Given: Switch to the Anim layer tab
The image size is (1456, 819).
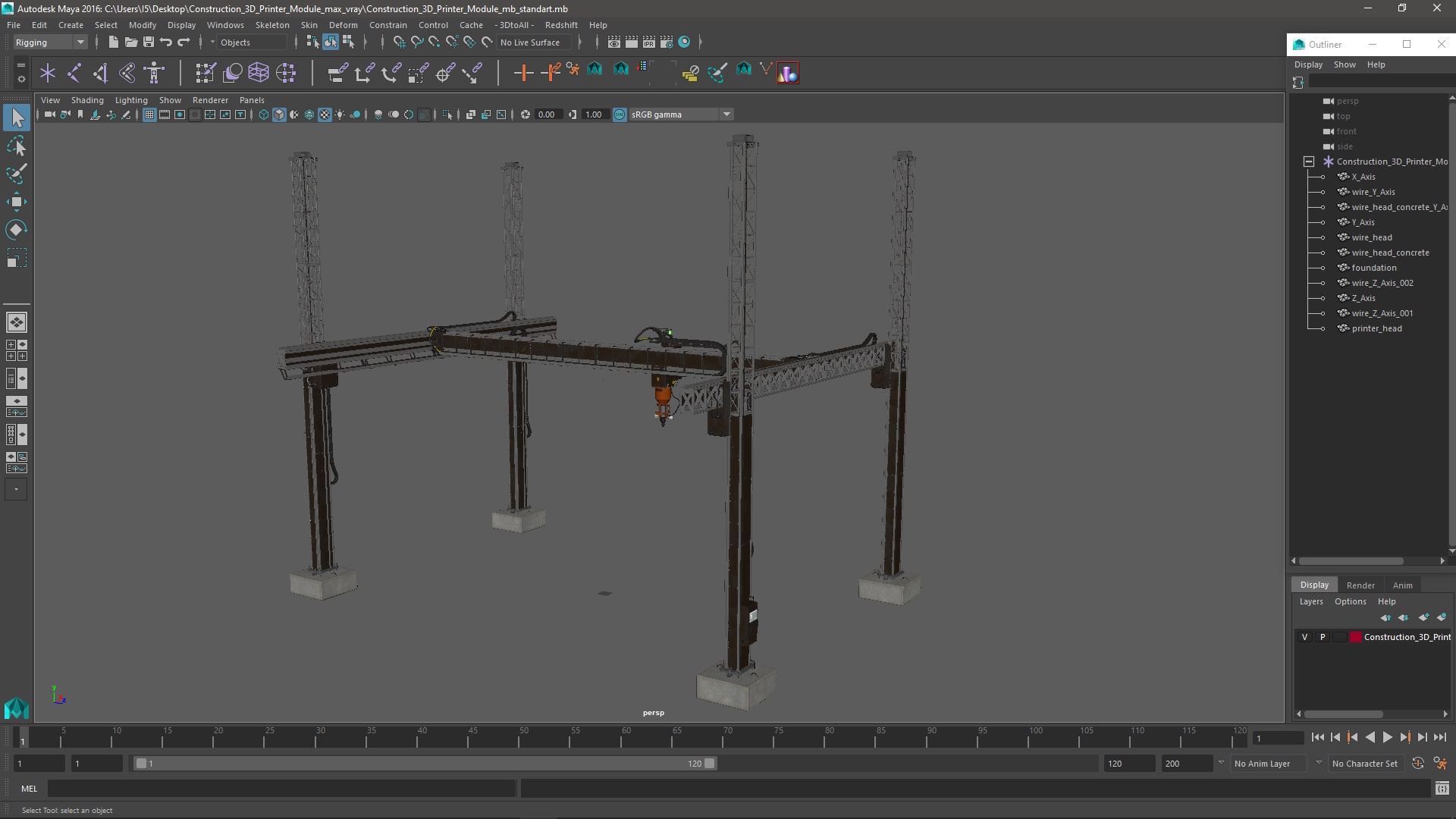Looking at the screenshot, I should (1402, 585).
